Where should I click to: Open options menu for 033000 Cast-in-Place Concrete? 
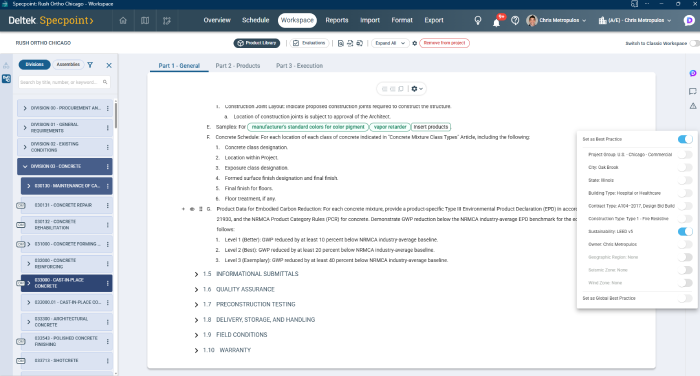tap(108, 283)
